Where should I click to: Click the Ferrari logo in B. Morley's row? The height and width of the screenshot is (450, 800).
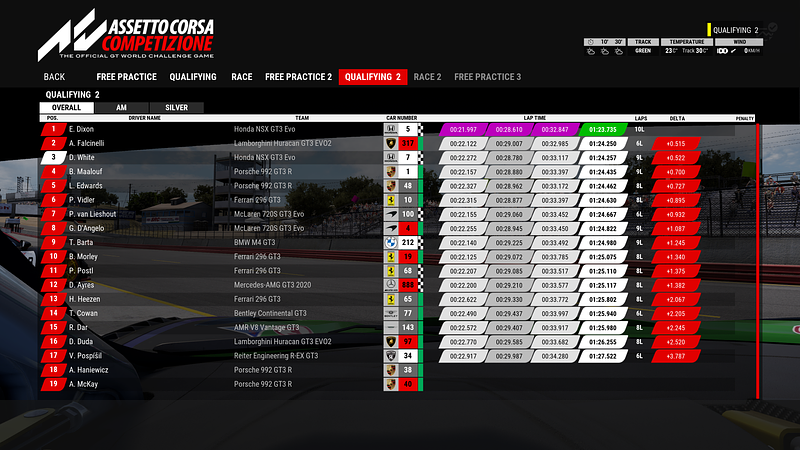tap(391, 257)
